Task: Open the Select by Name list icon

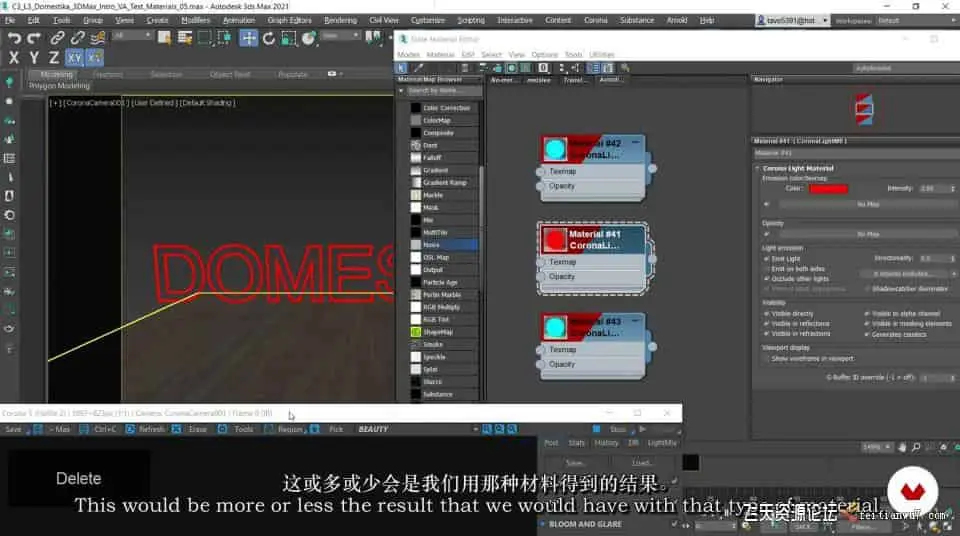Action: [184, 38]
